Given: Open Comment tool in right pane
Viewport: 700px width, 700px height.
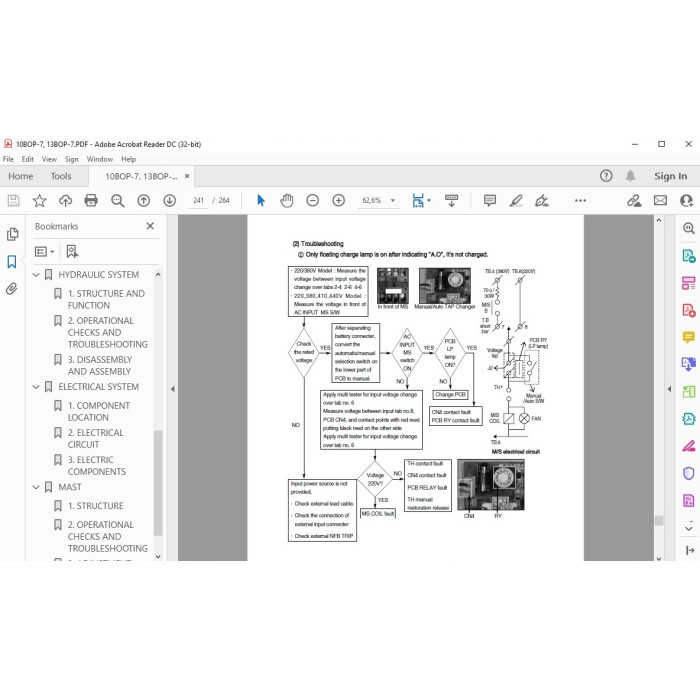Looking at the screenshot, I should [688, 337].
